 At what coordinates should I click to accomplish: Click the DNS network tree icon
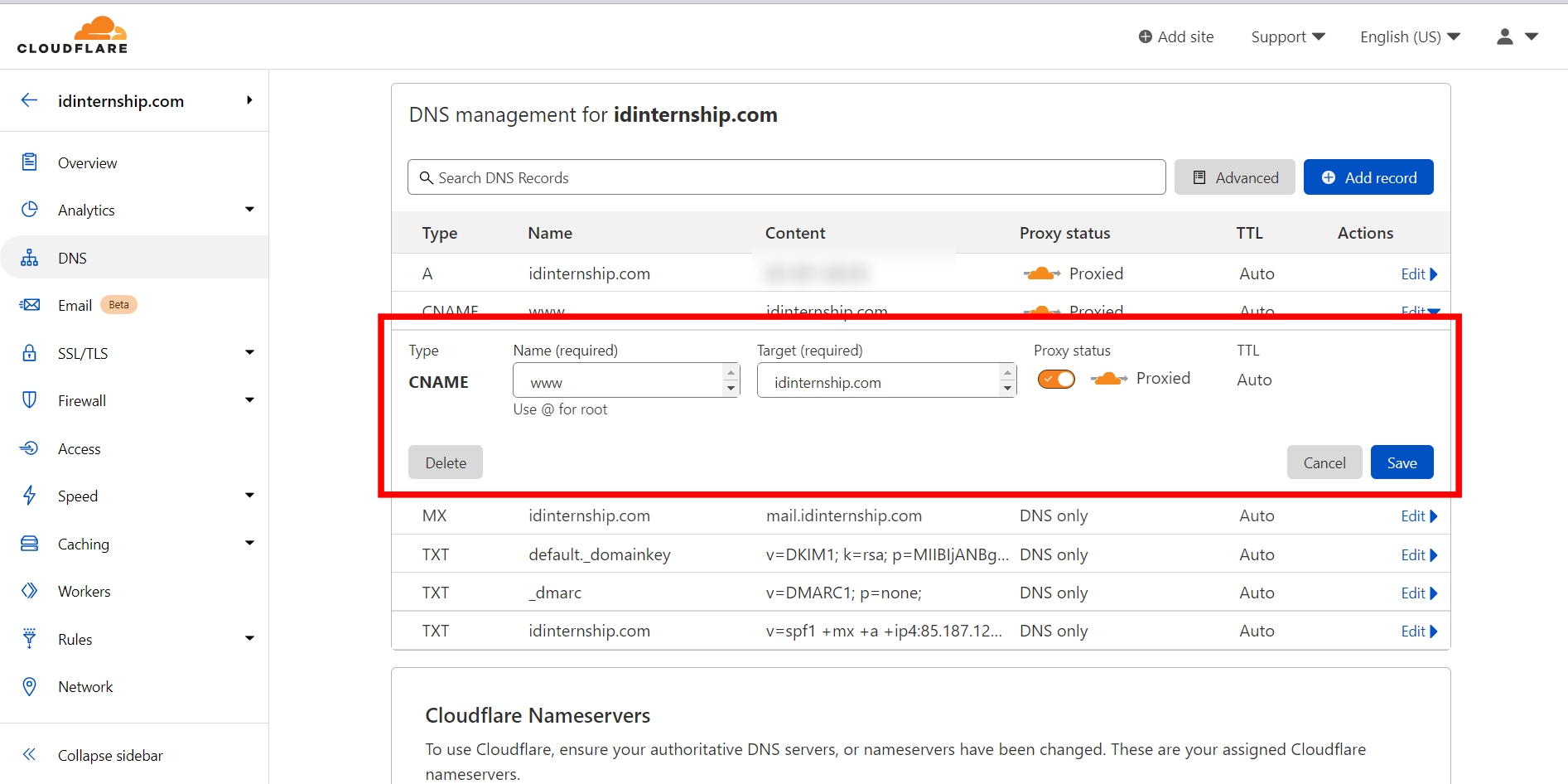[x=30, y=258]
